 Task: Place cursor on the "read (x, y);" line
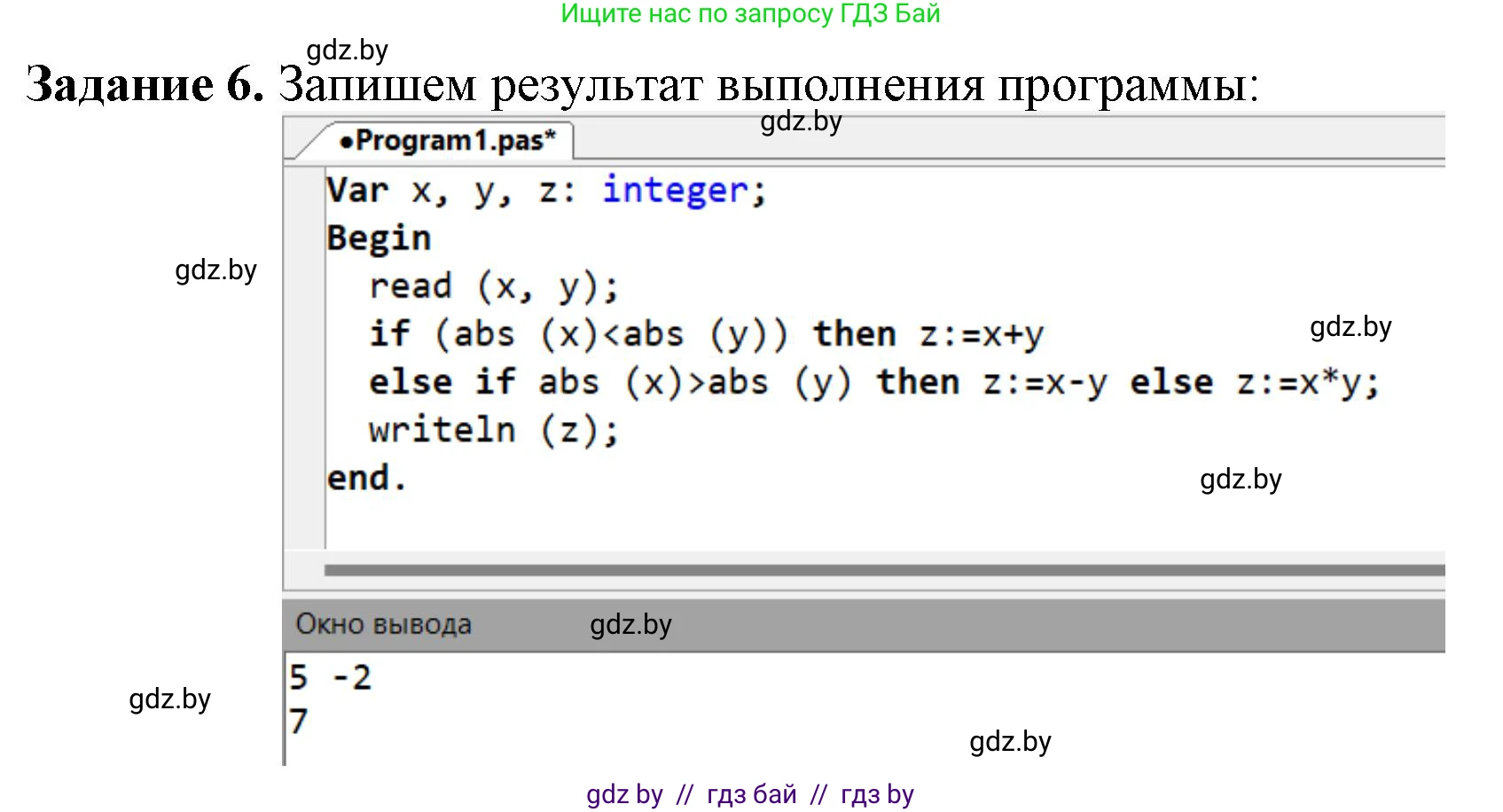click(493, 286)
